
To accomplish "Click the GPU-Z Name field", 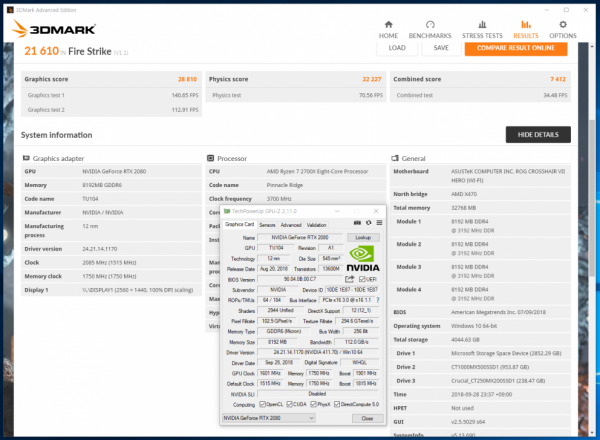I will (300, 238).
